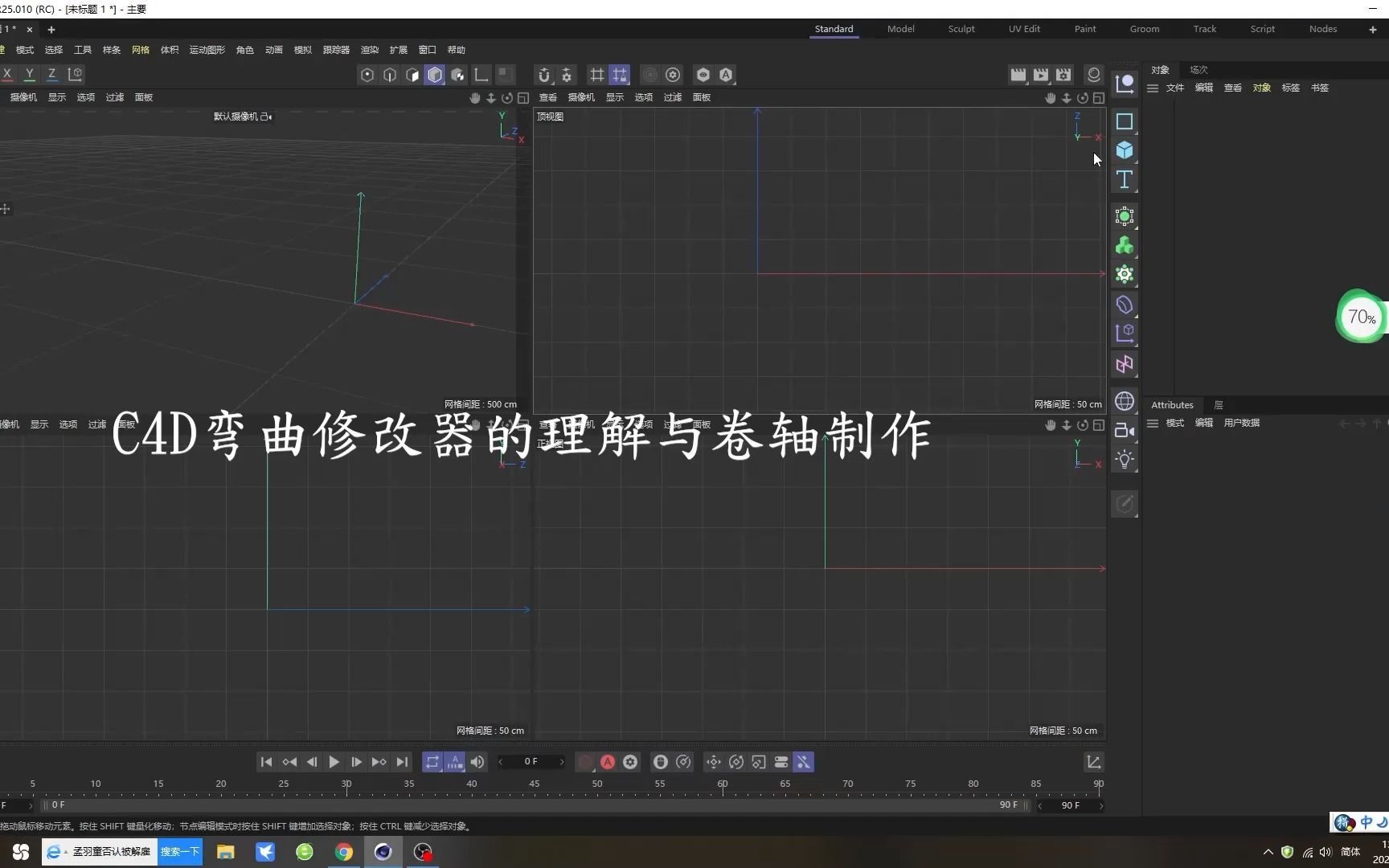Add a camera from the sidebar

pos(1124,430)
